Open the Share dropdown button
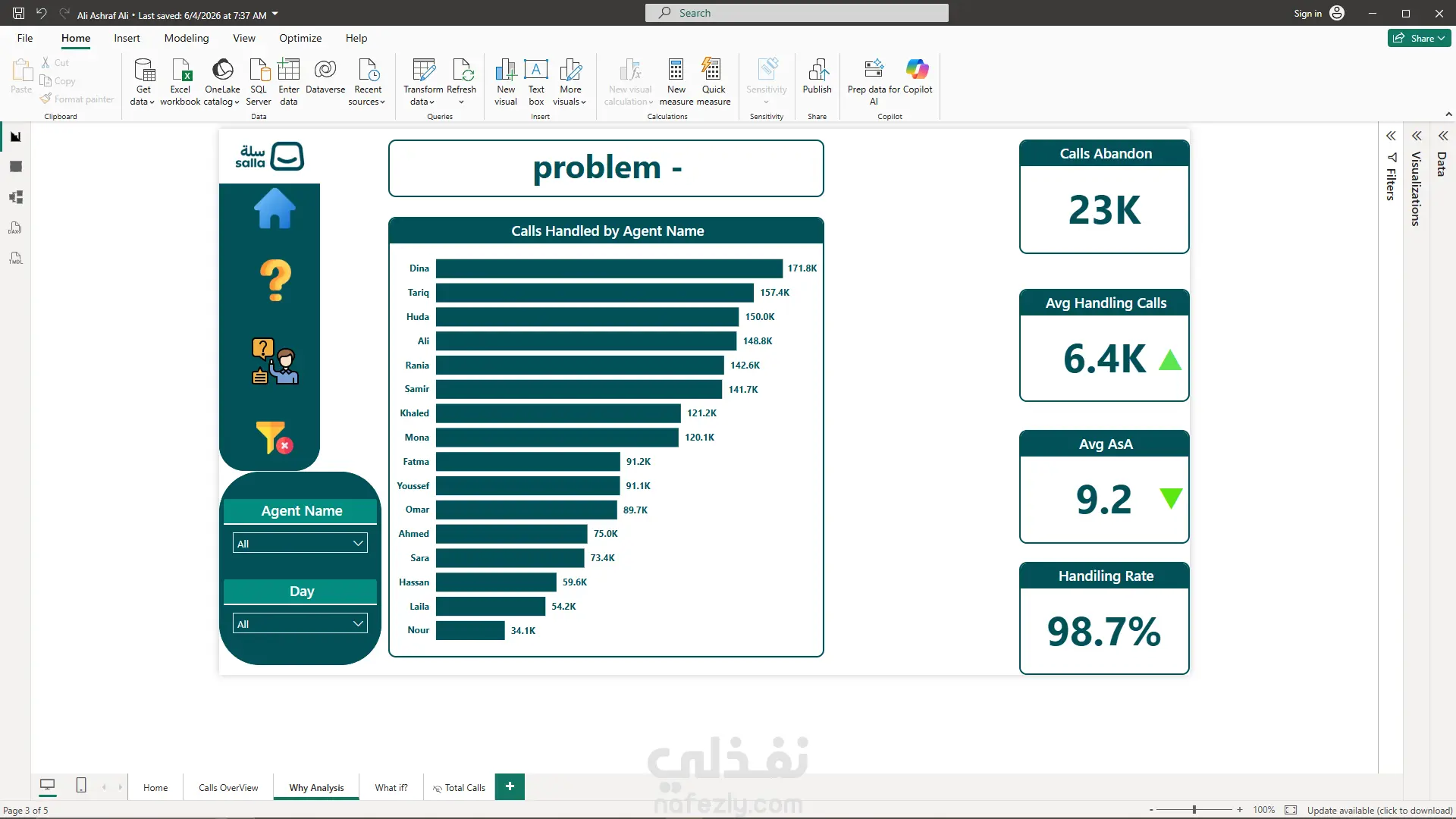1456x819 pixels. [x=1419, y=38]
